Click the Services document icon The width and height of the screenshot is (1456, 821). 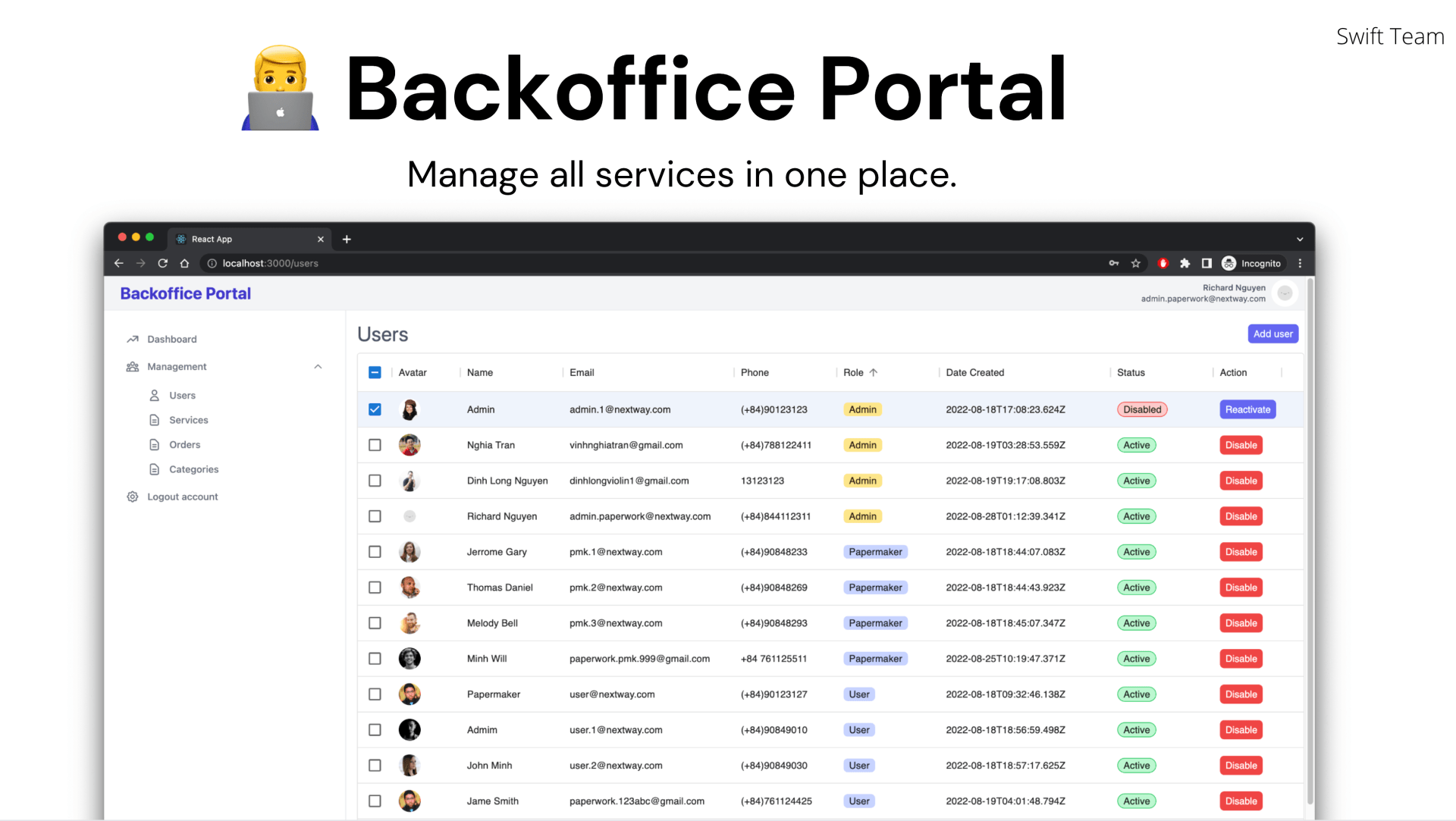point(155,420)
